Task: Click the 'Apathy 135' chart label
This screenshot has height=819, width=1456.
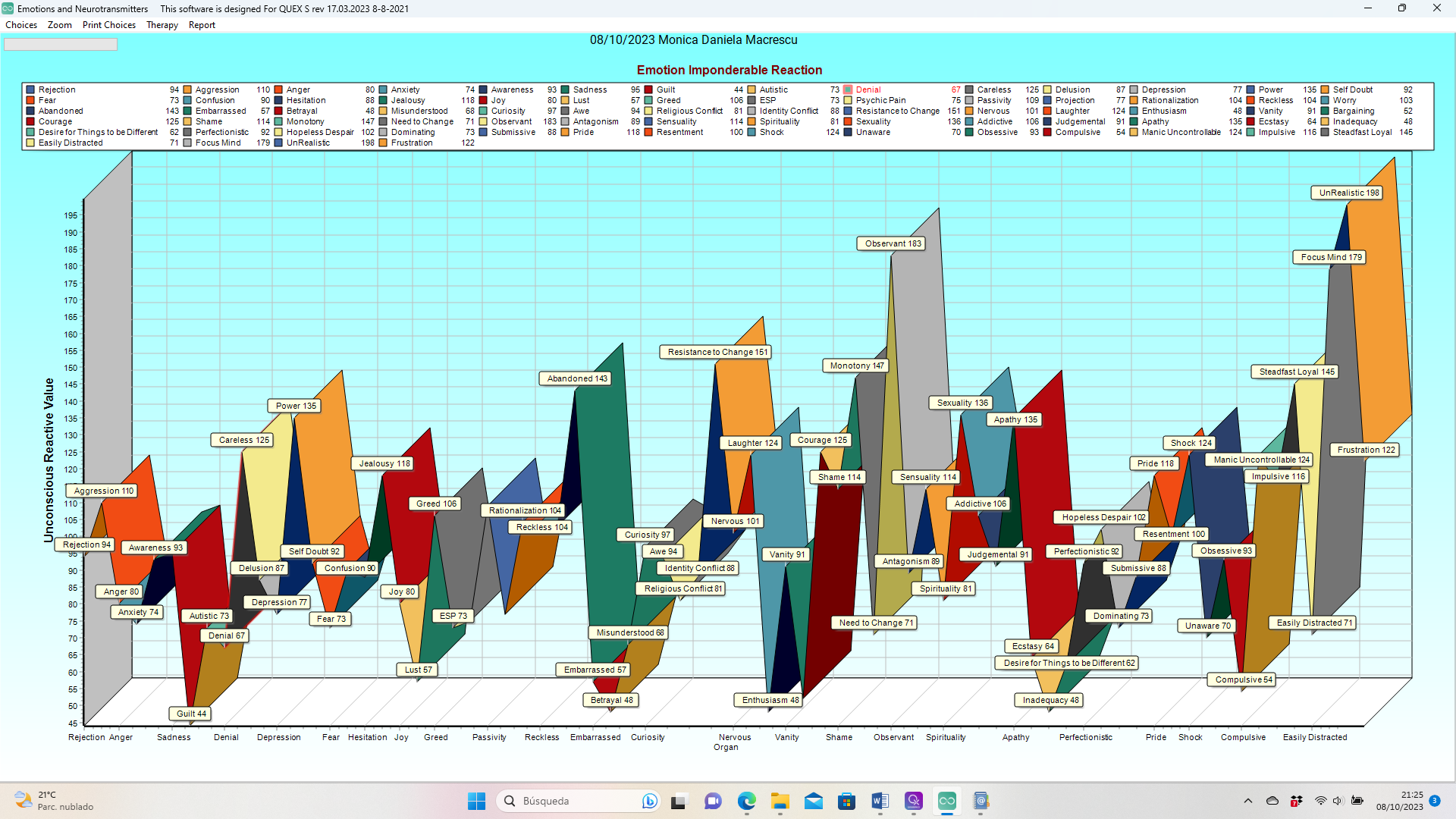Action: tap(1015, 419)
